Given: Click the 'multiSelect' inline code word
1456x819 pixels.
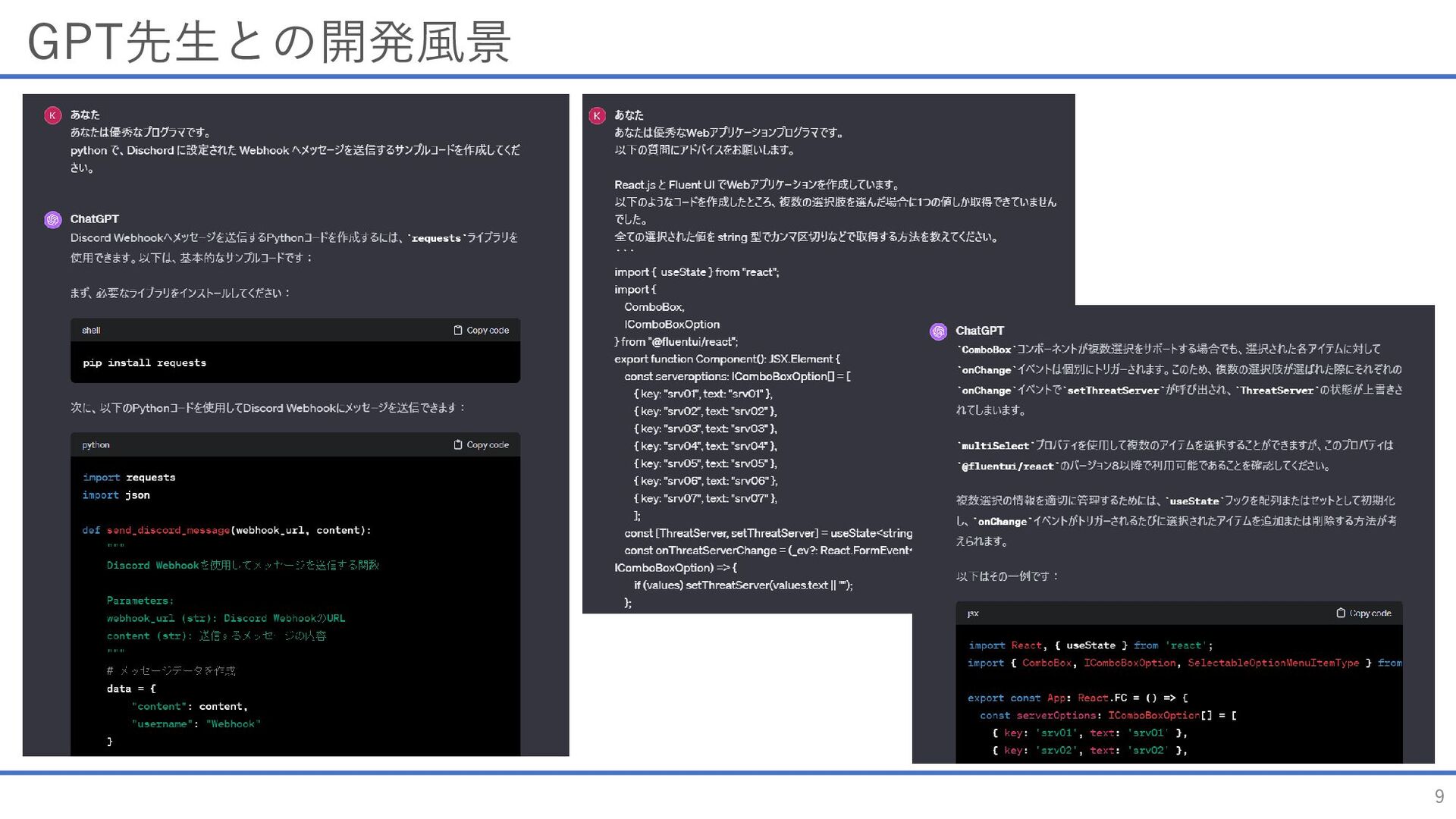Looking at the screenshot, I should pyautogui.click(x=995, y=446).
